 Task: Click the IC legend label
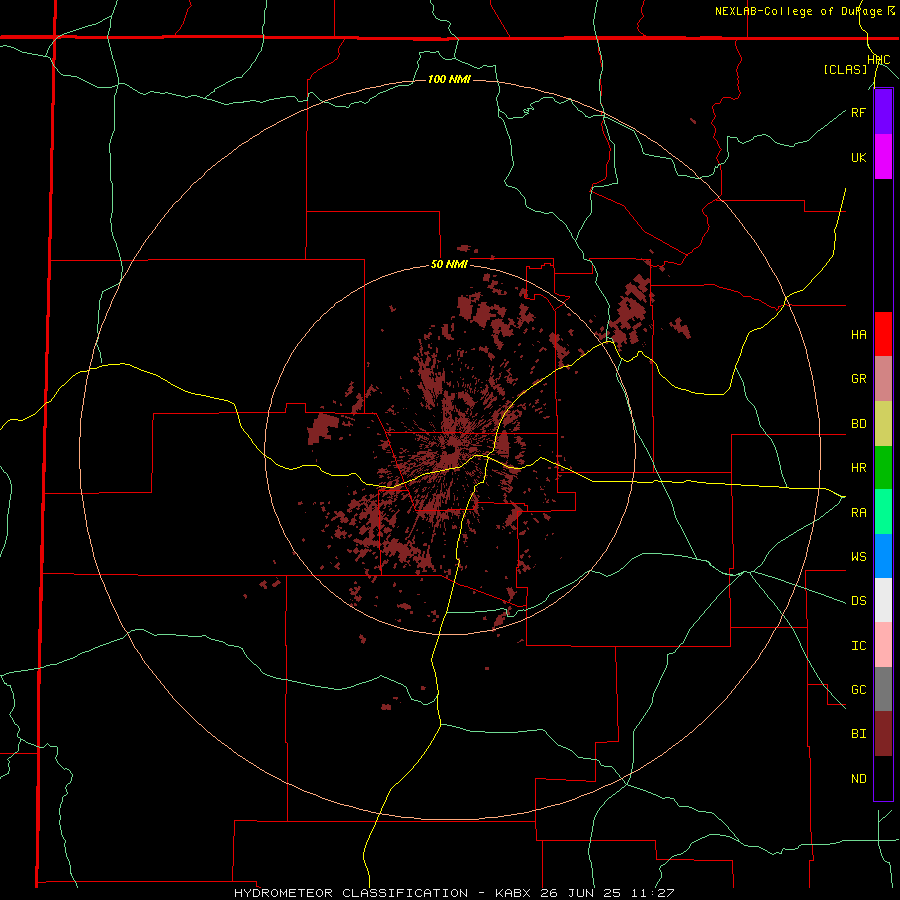858,646
